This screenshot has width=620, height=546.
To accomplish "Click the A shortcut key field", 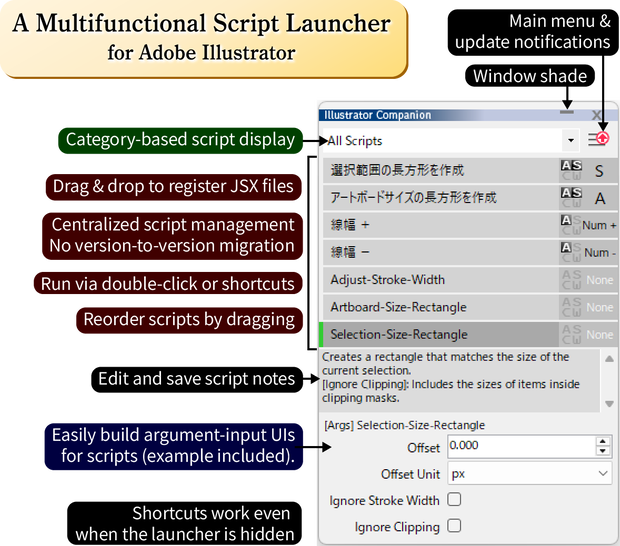I will [x=599, y=198].
